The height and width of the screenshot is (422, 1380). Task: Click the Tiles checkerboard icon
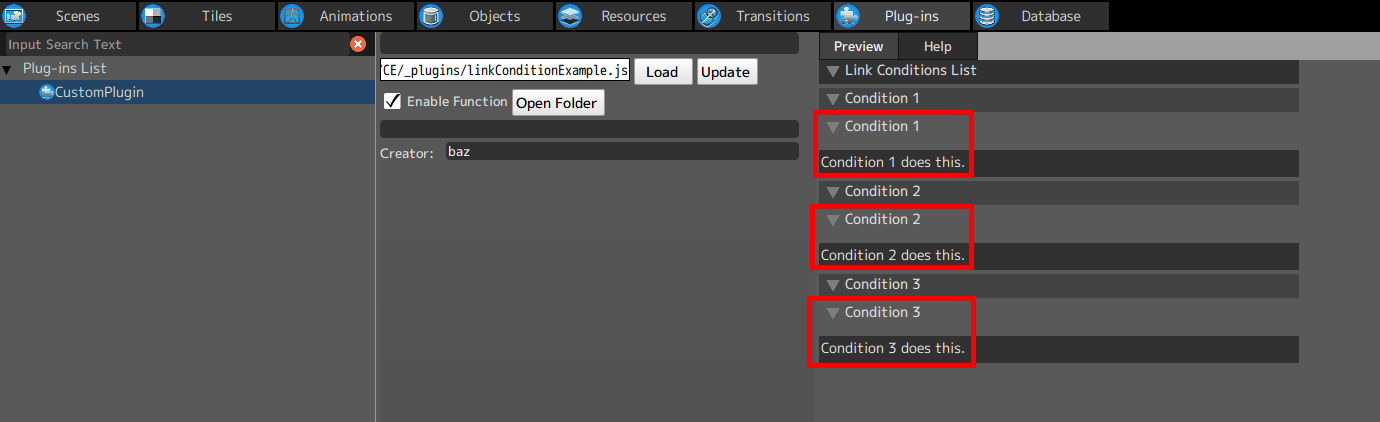pos(153,16)
